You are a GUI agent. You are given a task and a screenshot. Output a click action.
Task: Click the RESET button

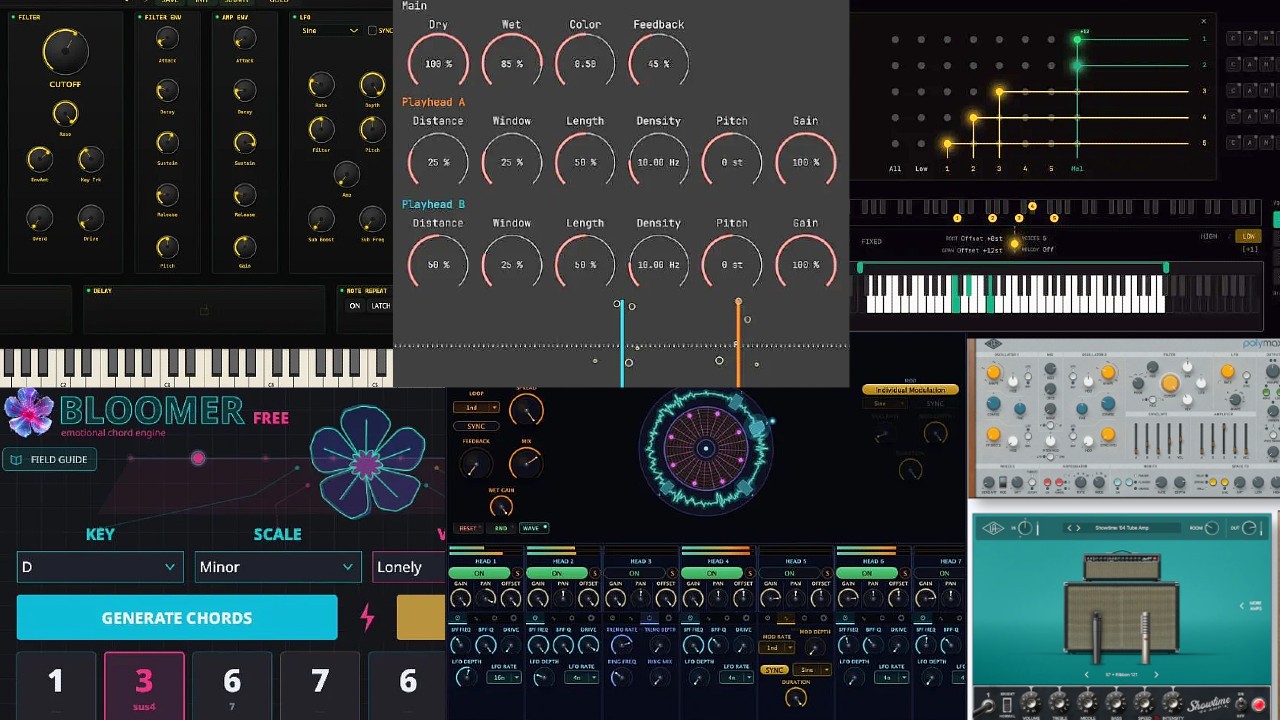point(467,528)
